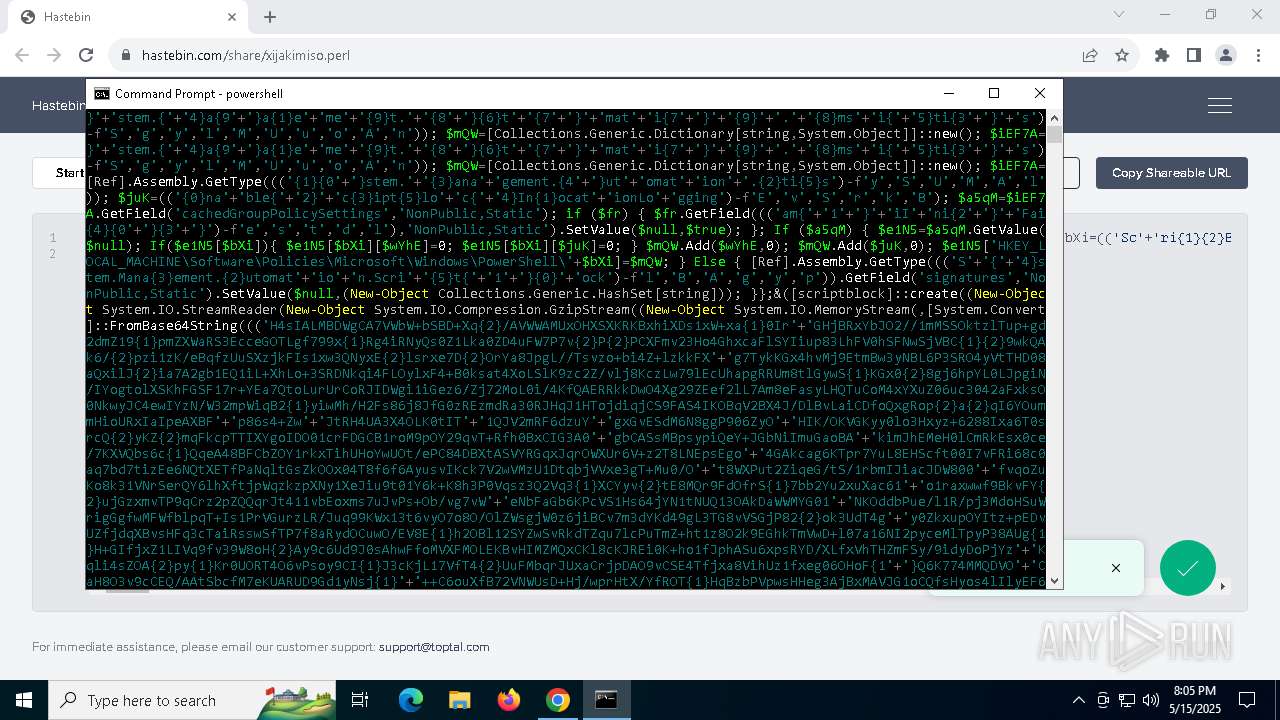Open Chrome side panel icon
This screenshot has width=1280, height=720.
click(1194, 56)
